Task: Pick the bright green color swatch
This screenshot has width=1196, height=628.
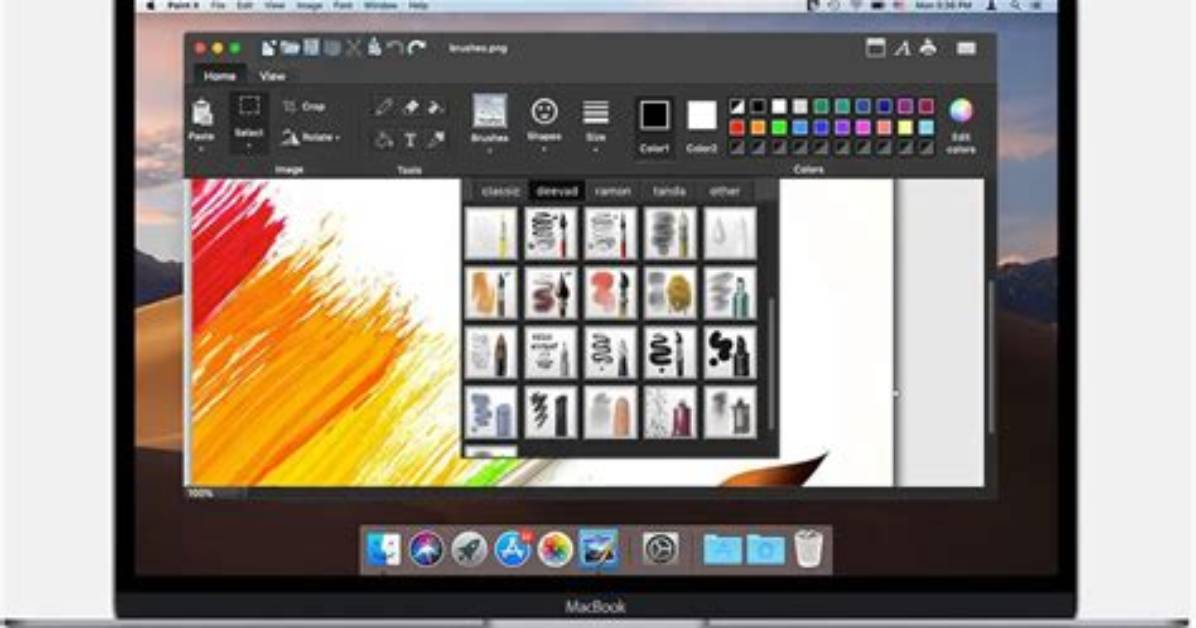Action: (x=779, y=127)
